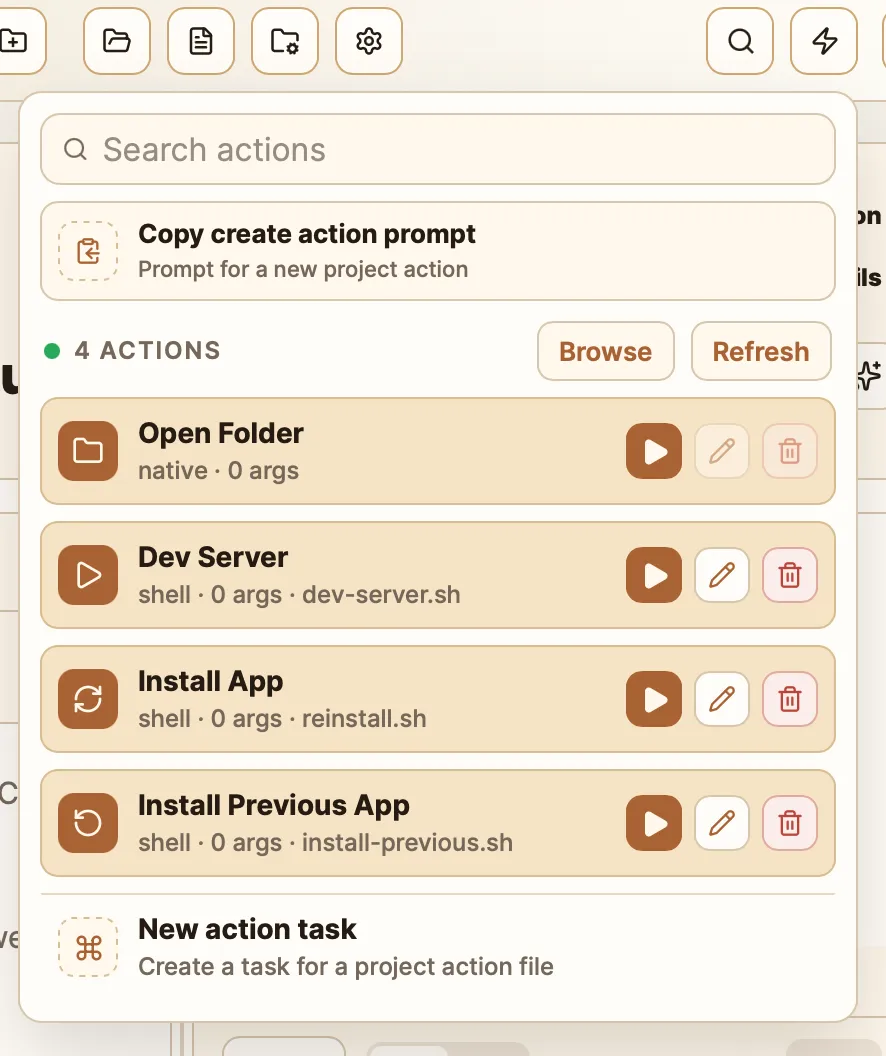
Task: Click 'Create a task for a project action file'
Action: tap(346, 966)
